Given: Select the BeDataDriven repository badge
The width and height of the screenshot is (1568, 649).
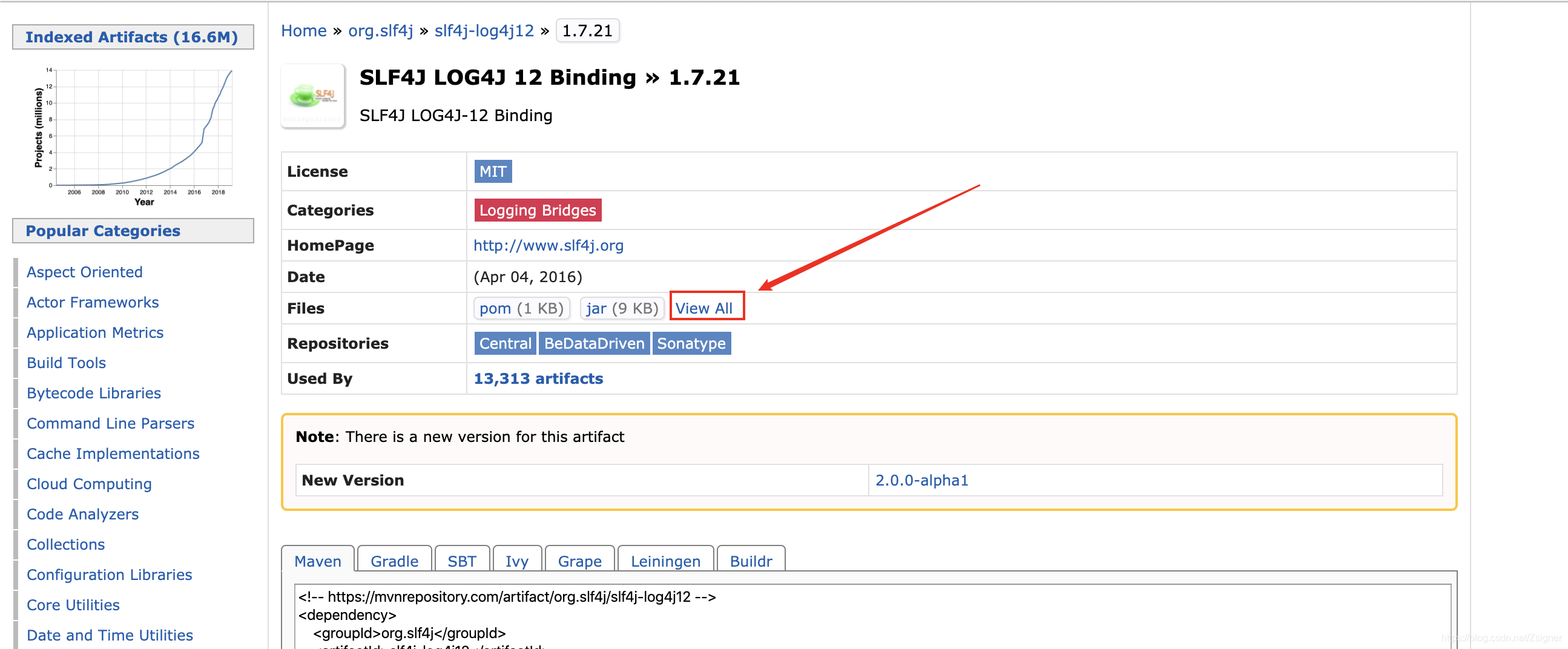Looking at the screenshot, I should click(594, 343).
